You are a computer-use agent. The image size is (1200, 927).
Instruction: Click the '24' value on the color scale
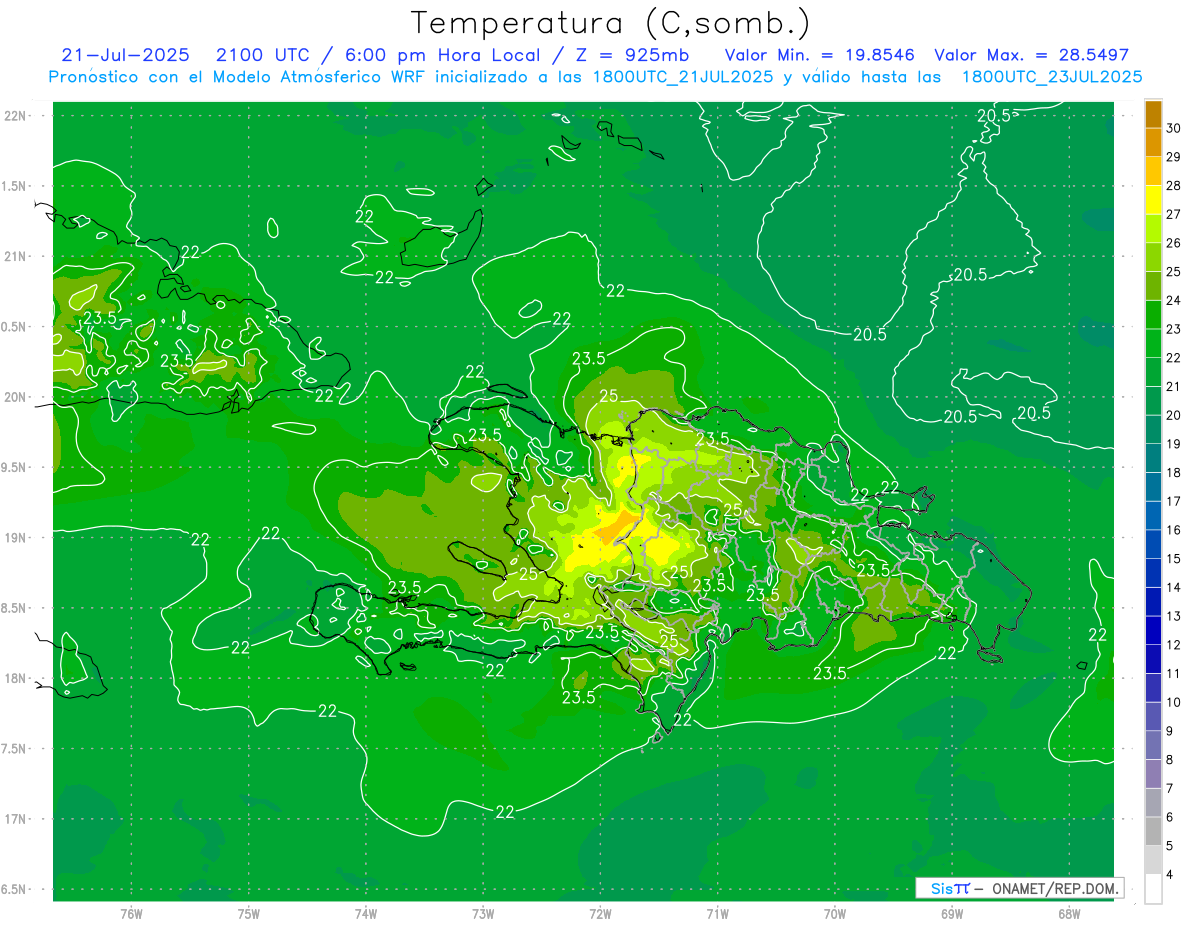(1174, 300)
